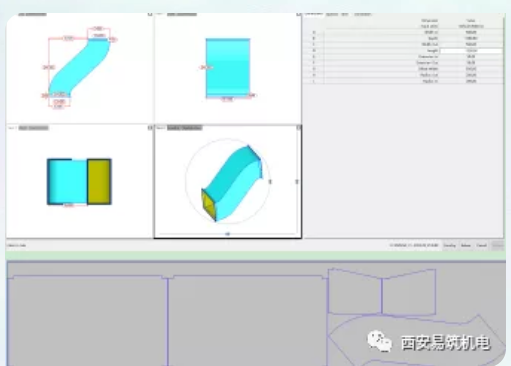Open the first tab of properties panel
Viewport: 511px width, 366px height.
314,14
